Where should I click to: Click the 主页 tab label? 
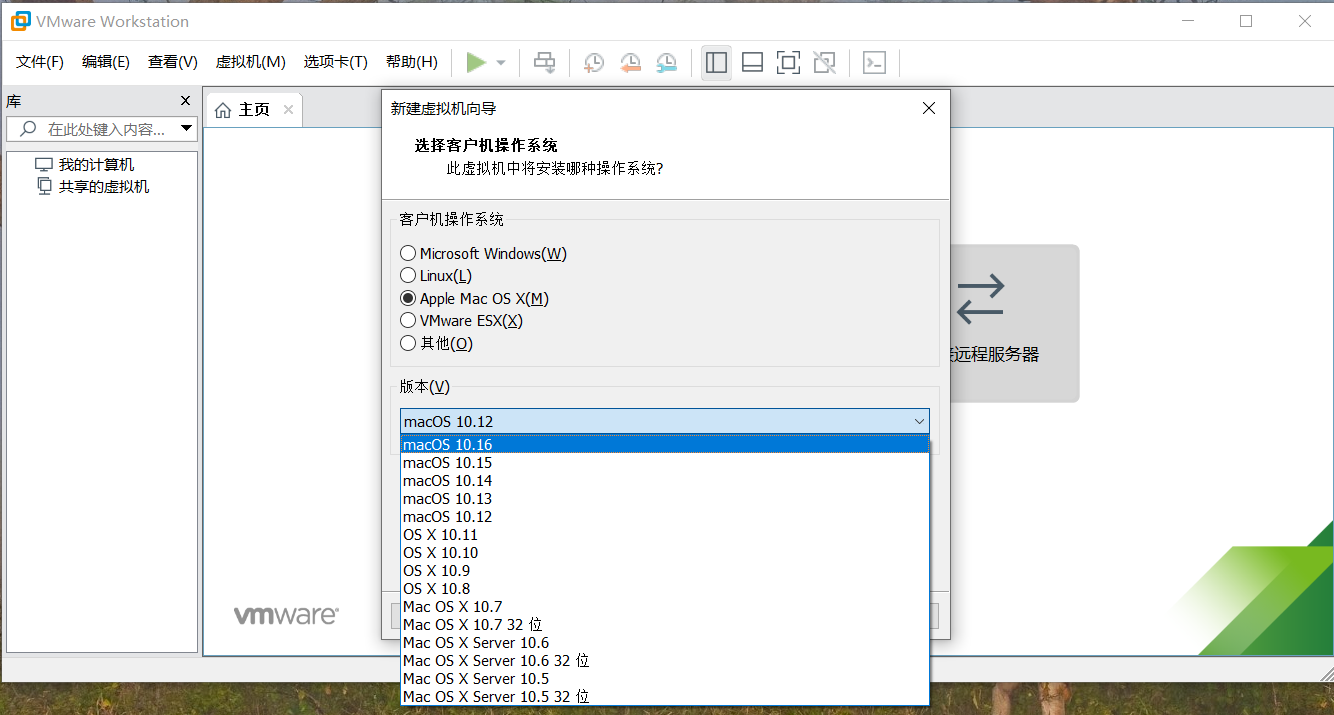254,110
